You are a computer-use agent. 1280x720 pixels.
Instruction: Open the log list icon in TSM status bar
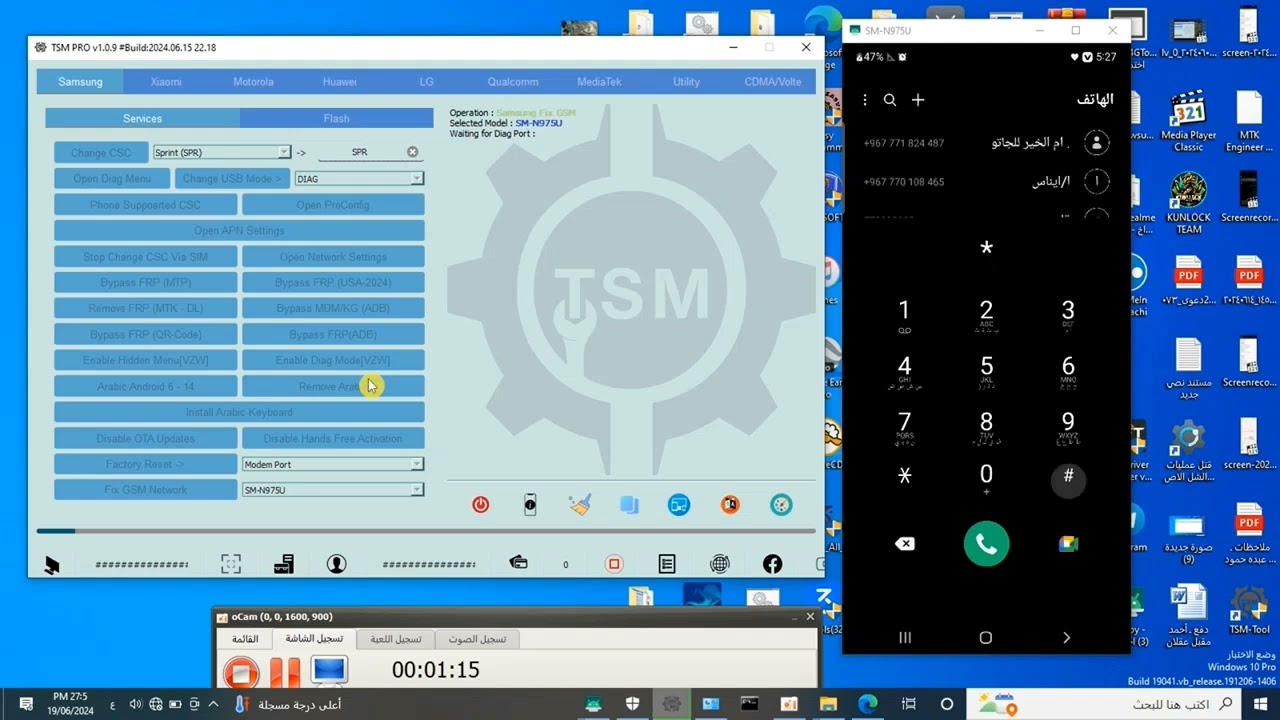(667, 564)
